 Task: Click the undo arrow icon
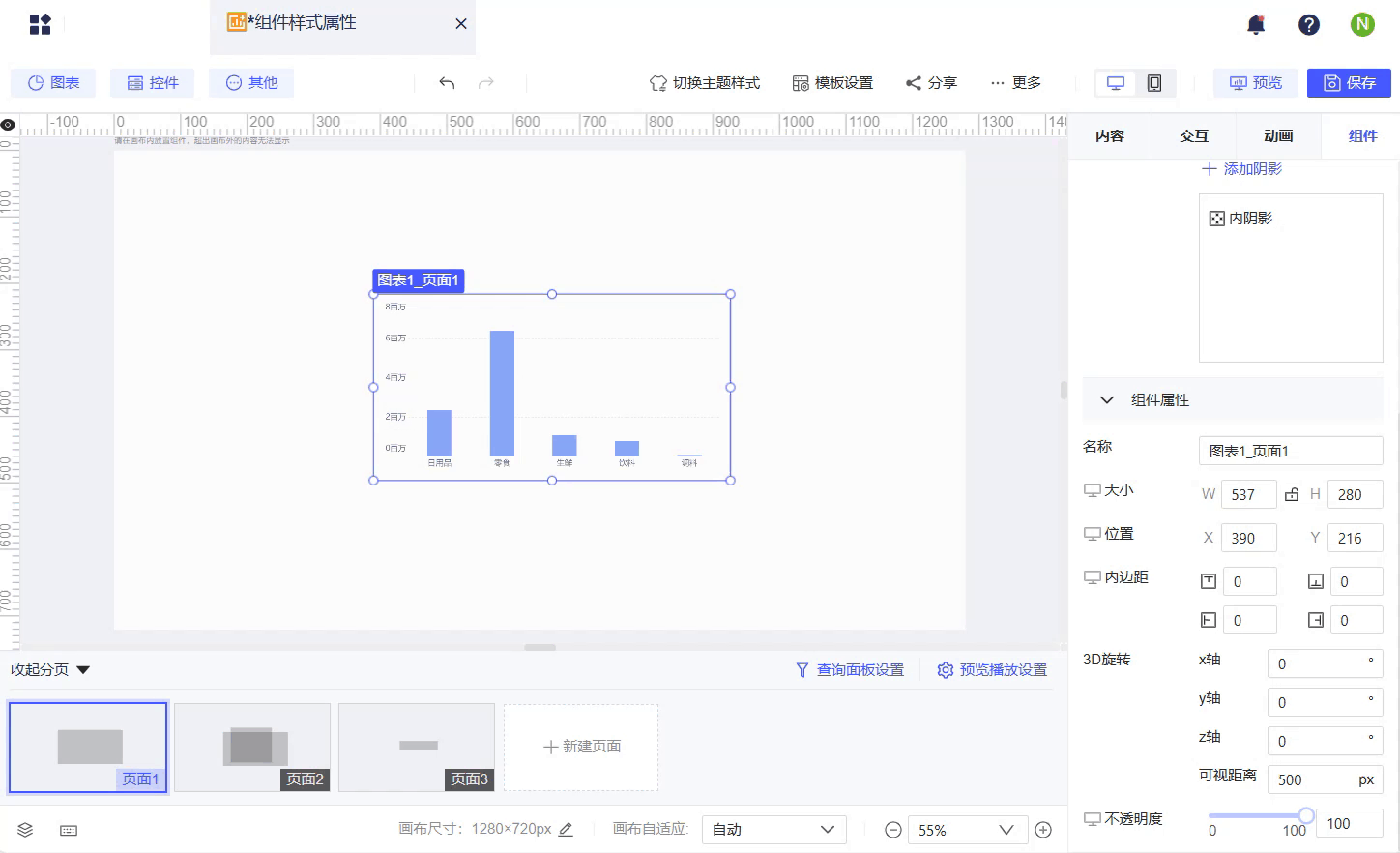click(447, 83)
